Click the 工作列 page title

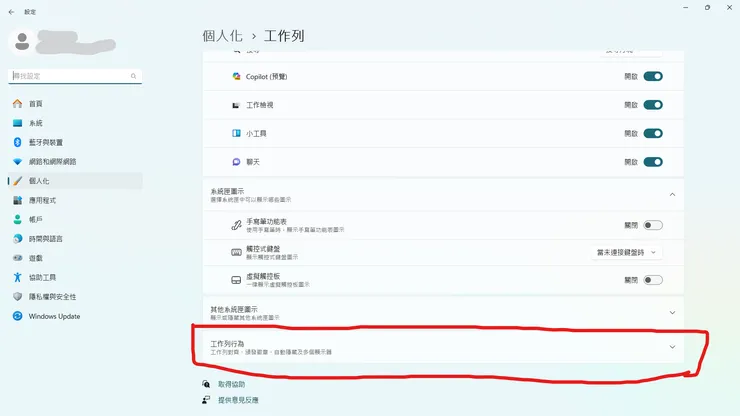284,36
